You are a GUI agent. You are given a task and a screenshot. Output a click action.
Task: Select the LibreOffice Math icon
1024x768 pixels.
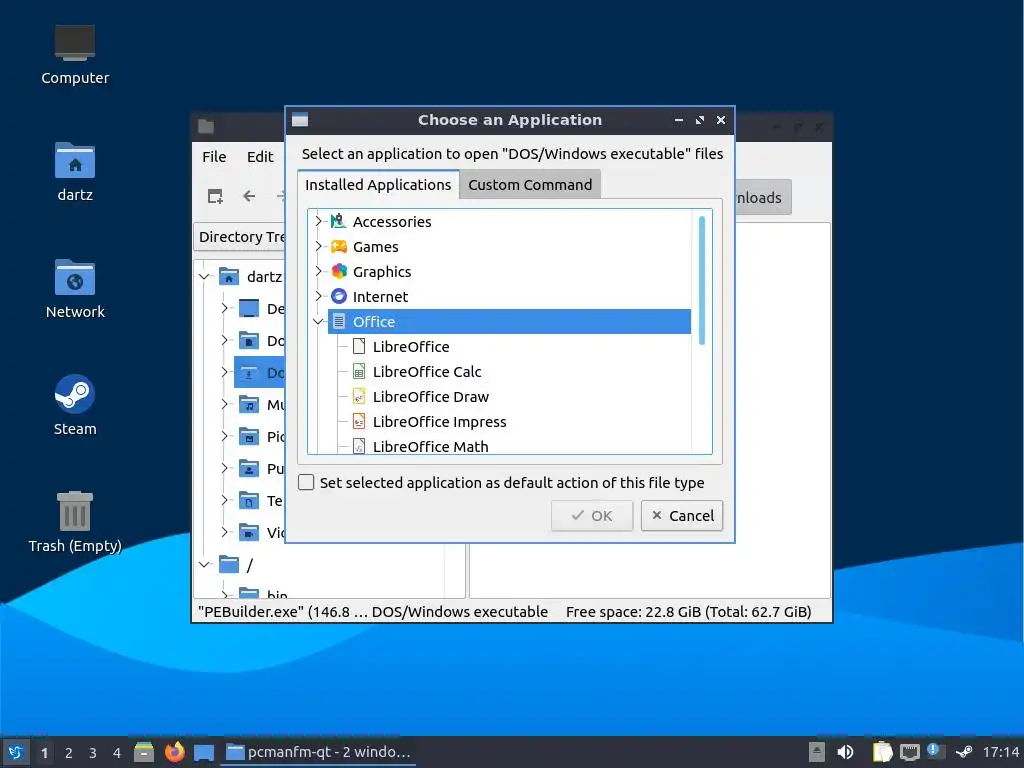359,446
